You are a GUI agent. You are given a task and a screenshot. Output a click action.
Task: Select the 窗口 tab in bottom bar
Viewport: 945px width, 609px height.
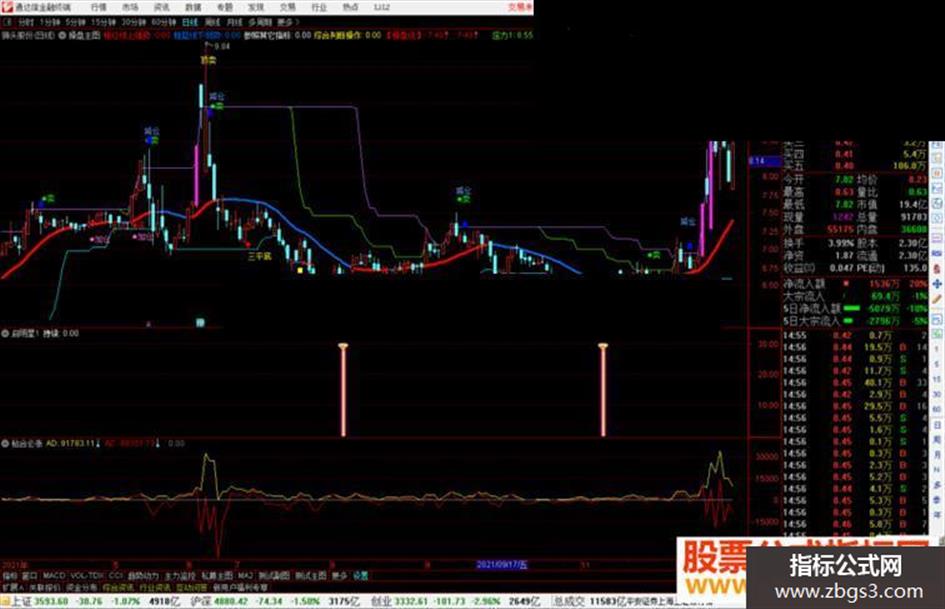click(29, 576)
